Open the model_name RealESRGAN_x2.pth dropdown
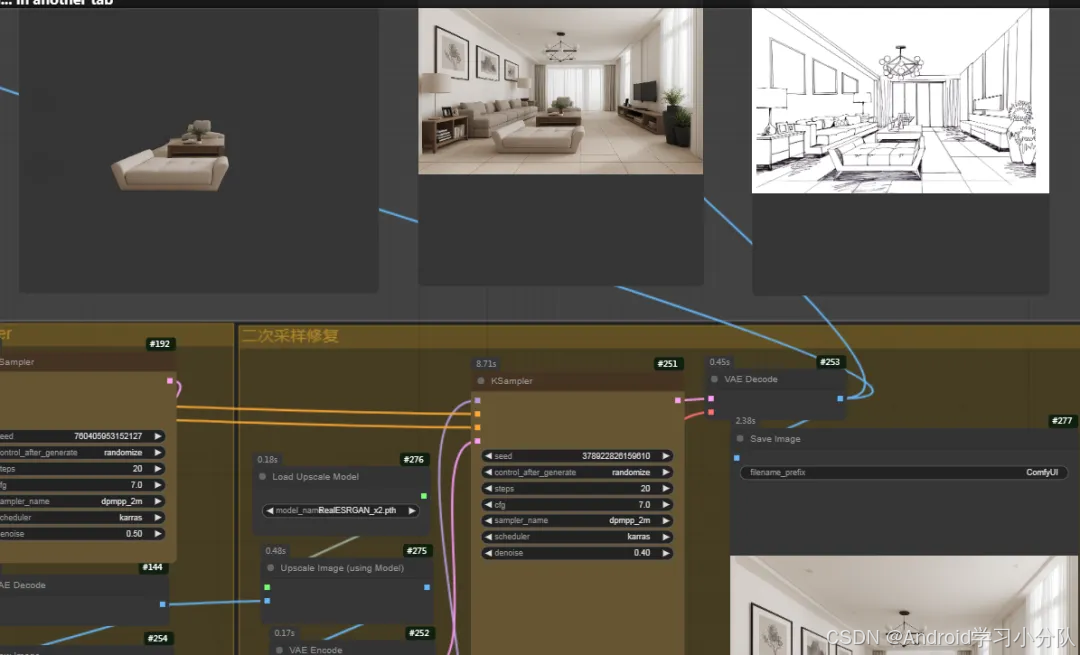 (341, 511)
